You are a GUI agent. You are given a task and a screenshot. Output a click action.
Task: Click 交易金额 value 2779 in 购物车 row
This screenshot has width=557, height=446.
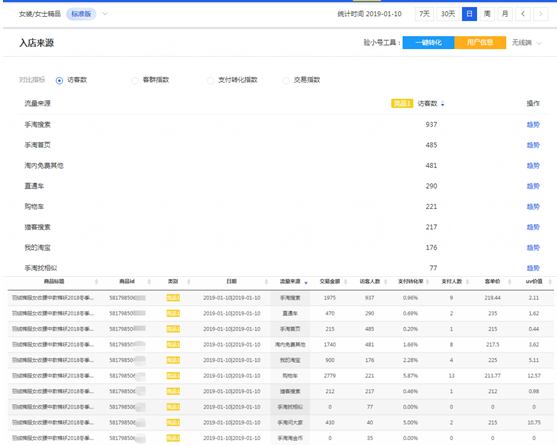tap(330, 376)
